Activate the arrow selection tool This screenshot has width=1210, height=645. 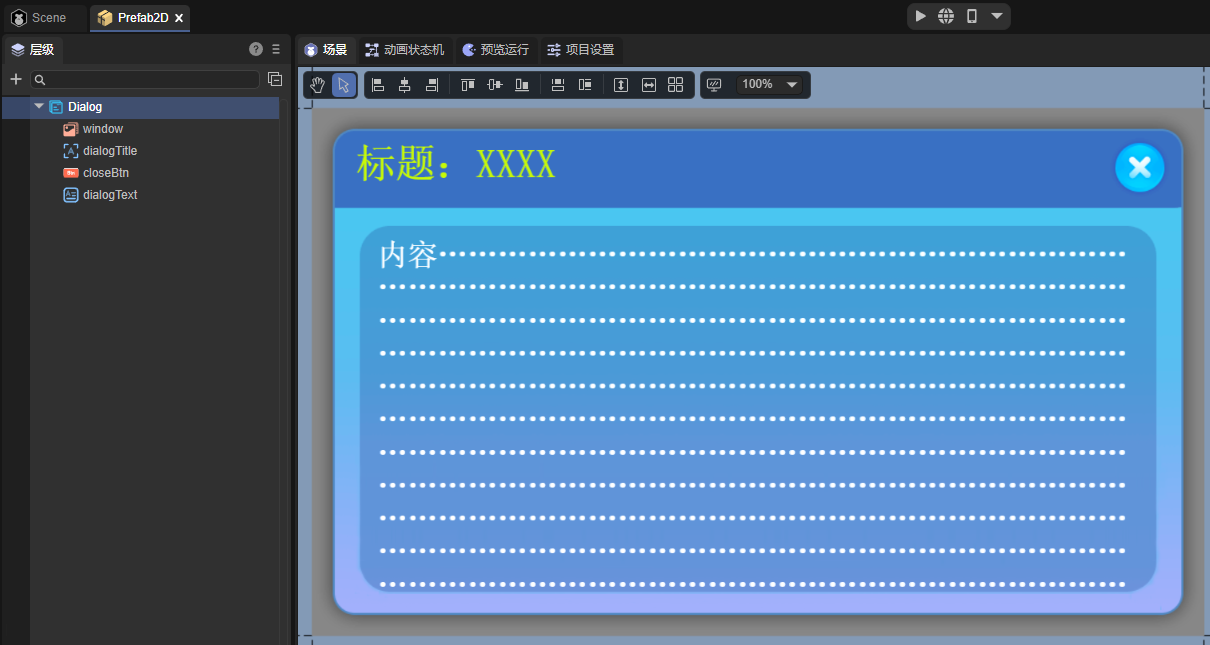(344, 85)
